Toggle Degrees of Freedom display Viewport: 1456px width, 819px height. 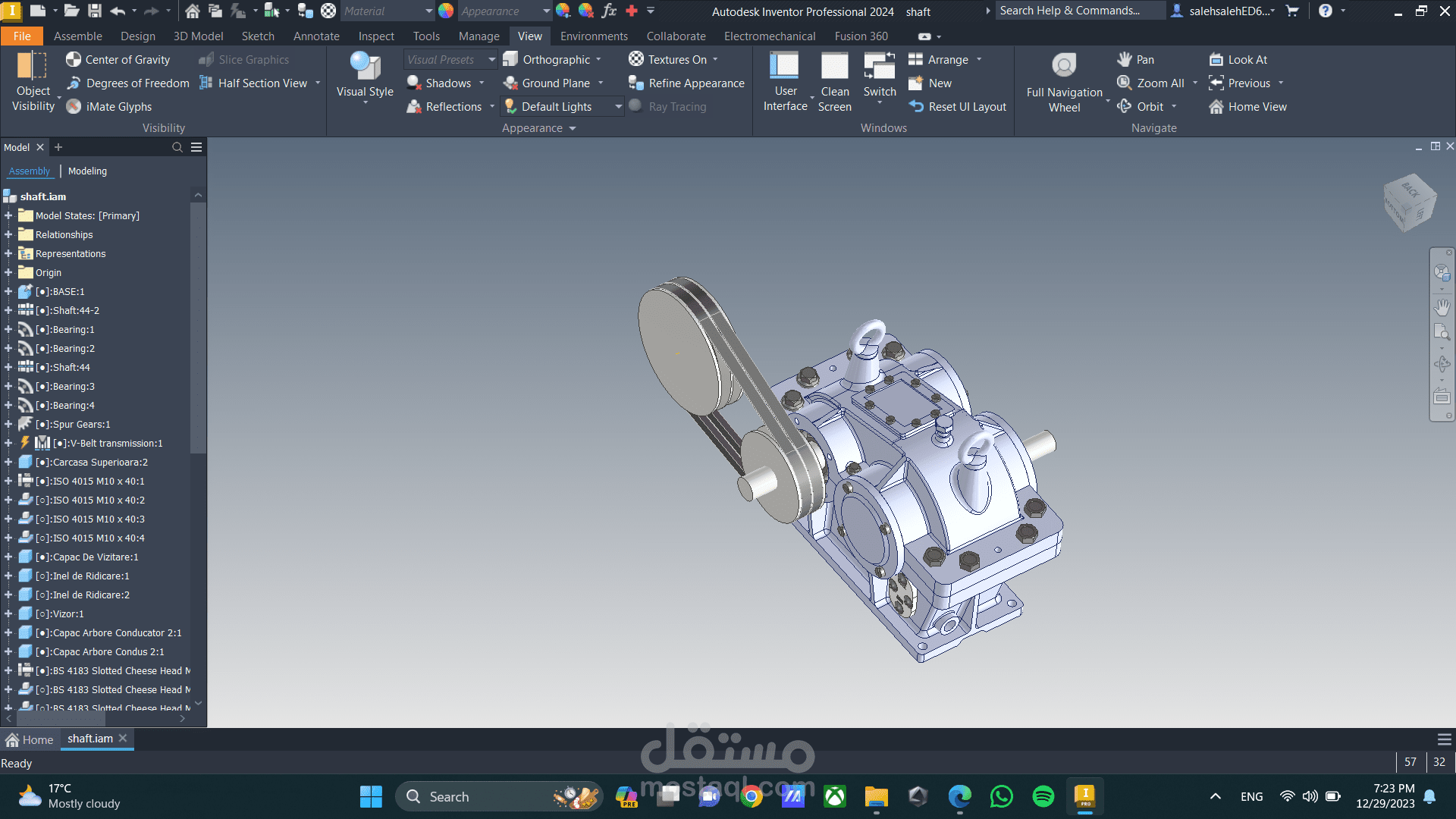(x=127, y=83)
